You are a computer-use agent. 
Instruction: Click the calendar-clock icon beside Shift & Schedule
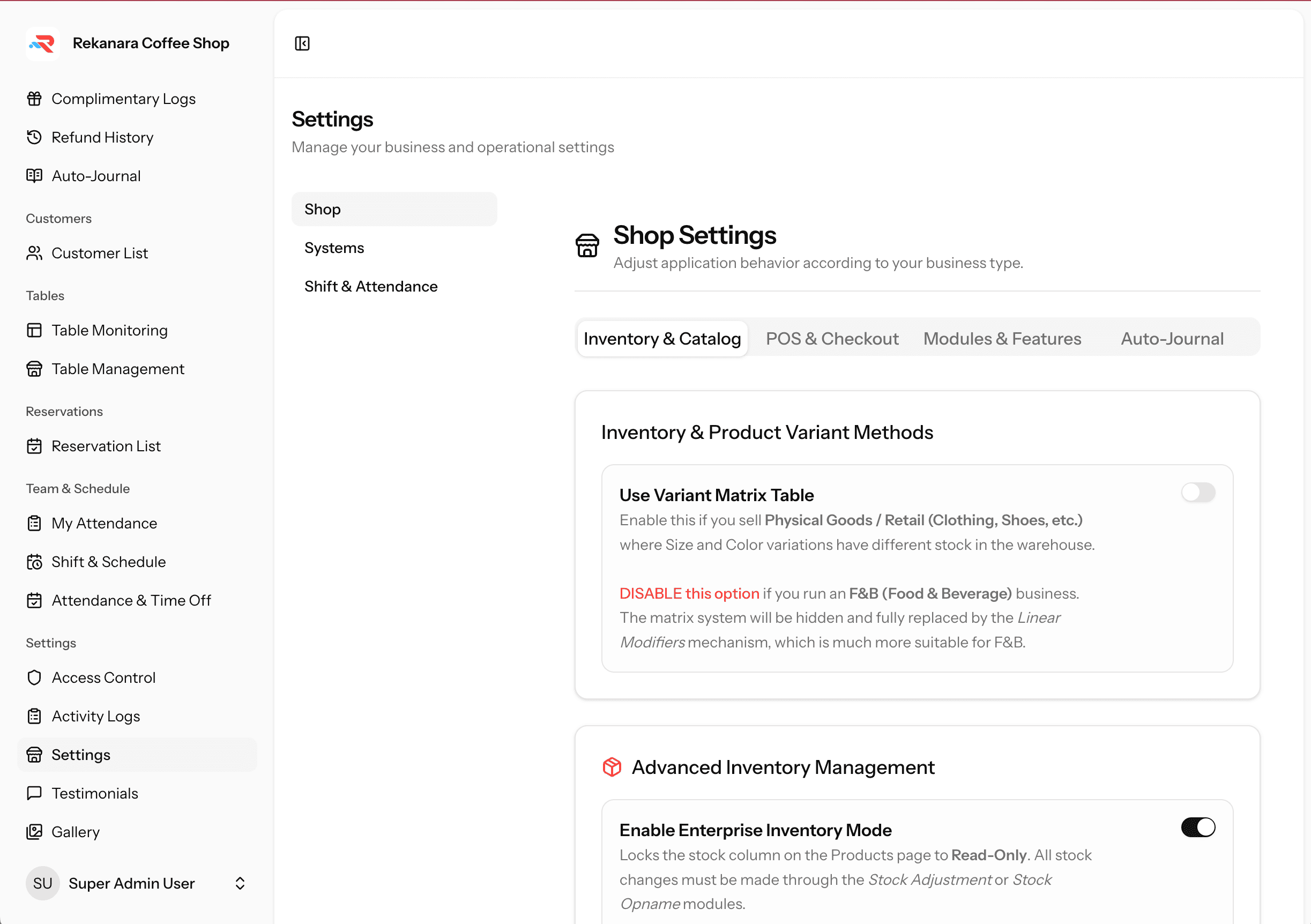pos(34,562)
